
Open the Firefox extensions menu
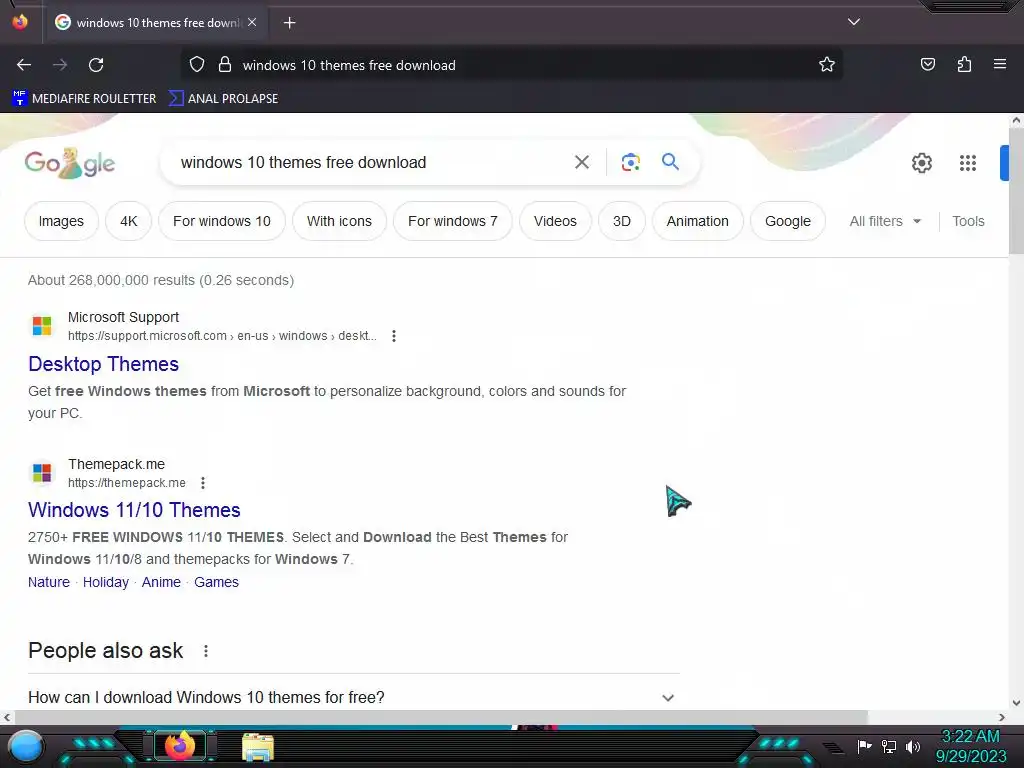pyautogui.click(x=964, y=64)
